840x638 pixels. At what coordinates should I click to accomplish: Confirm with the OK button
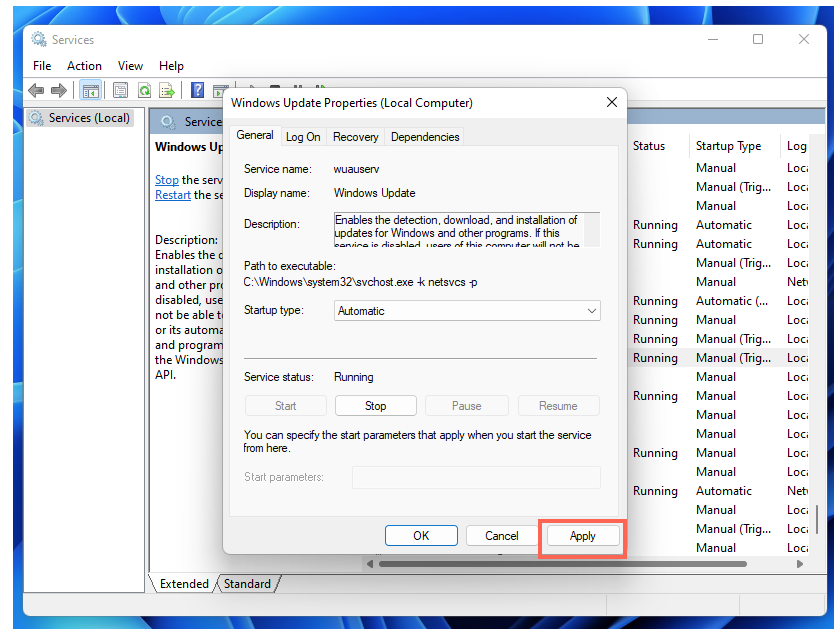point(421,536)
